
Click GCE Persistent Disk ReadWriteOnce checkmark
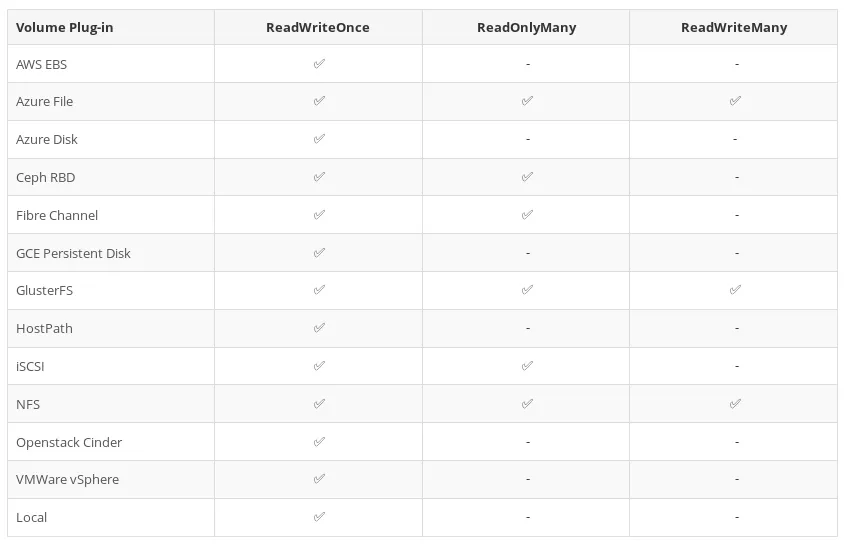click(x=319, y=253)
